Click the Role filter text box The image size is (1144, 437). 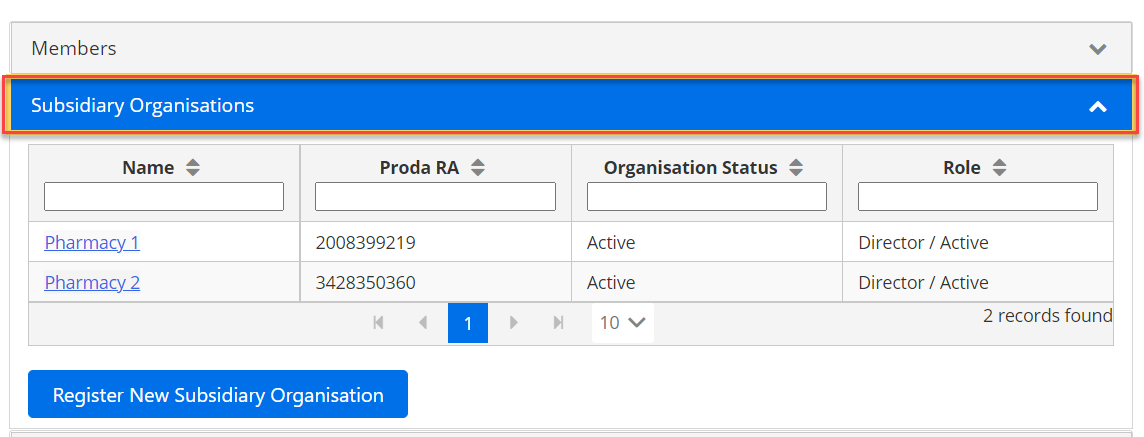tap(977, 196)
